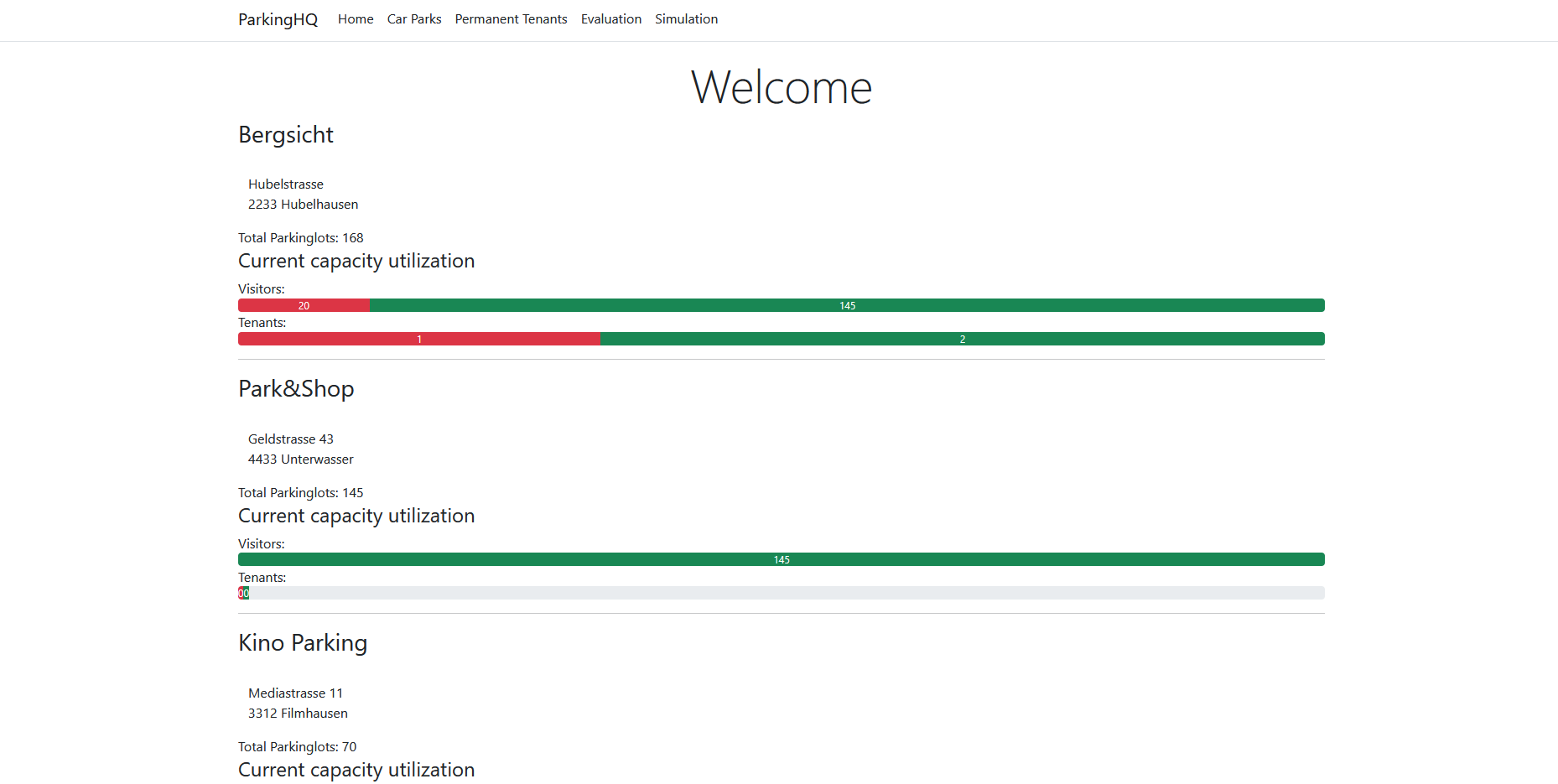
Task: Click address line 2233 Hubelhausen
Action: click(304, 205)
